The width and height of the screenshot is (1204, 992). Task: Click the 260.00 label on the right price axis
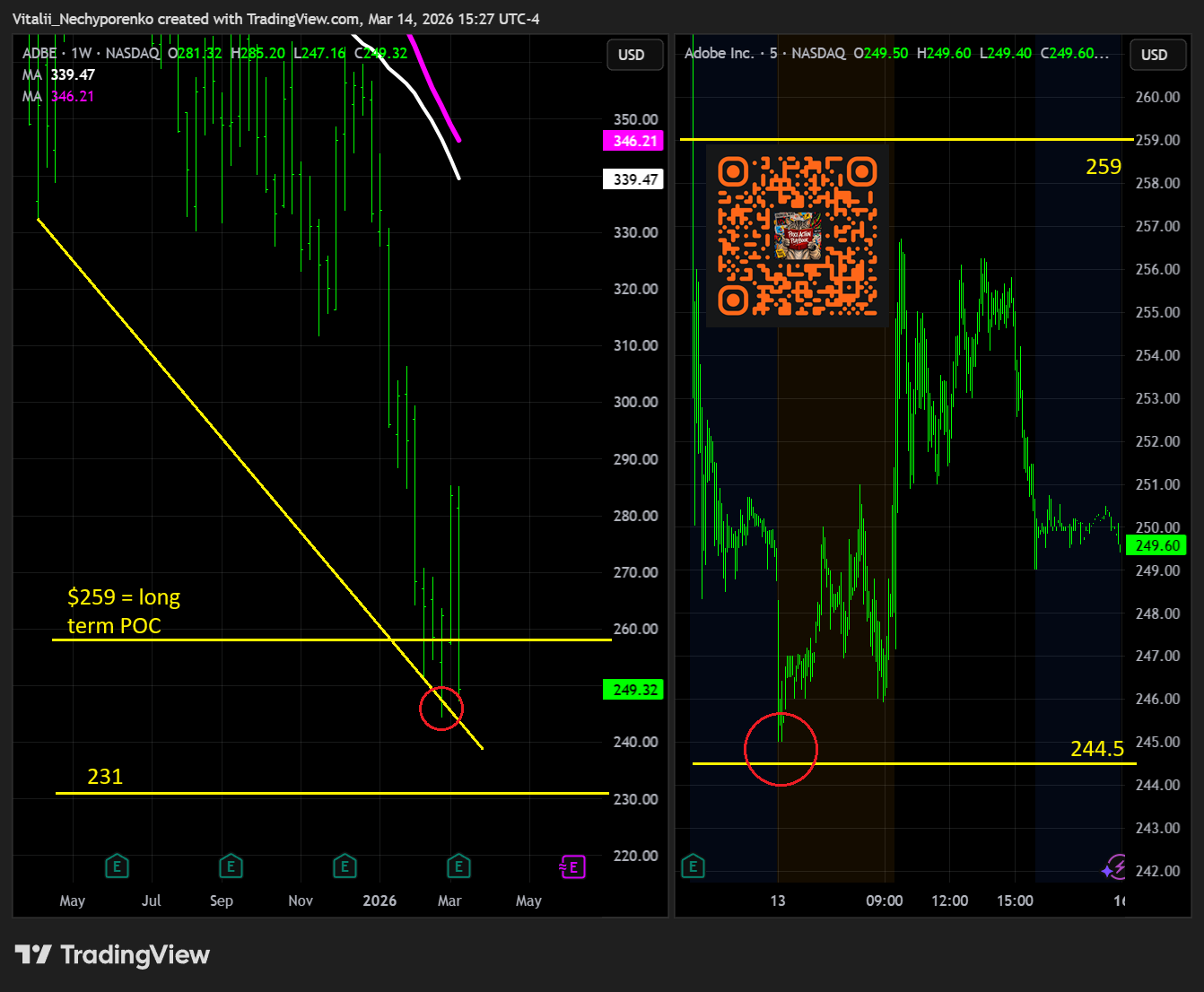[x=1157, y=97]
